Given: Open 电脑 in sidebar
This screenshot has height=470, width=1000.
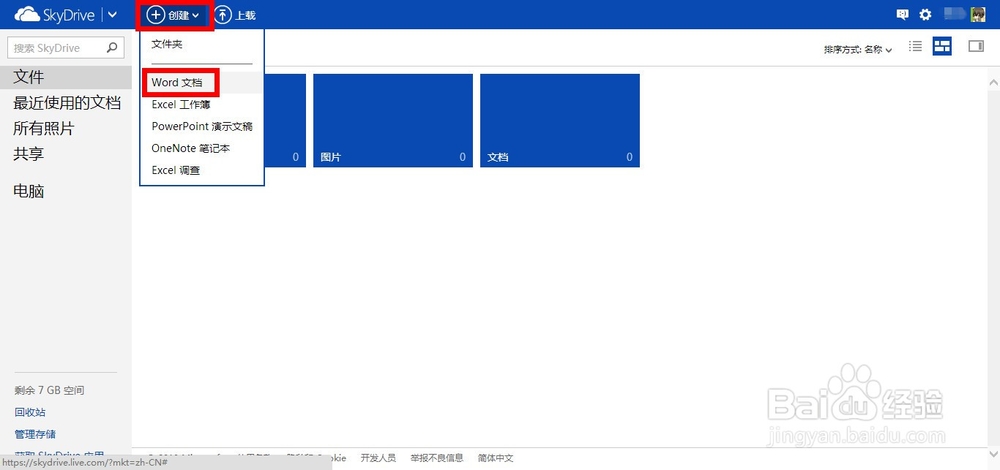Looking at the screenshot, I should click(x=29, y=191).
